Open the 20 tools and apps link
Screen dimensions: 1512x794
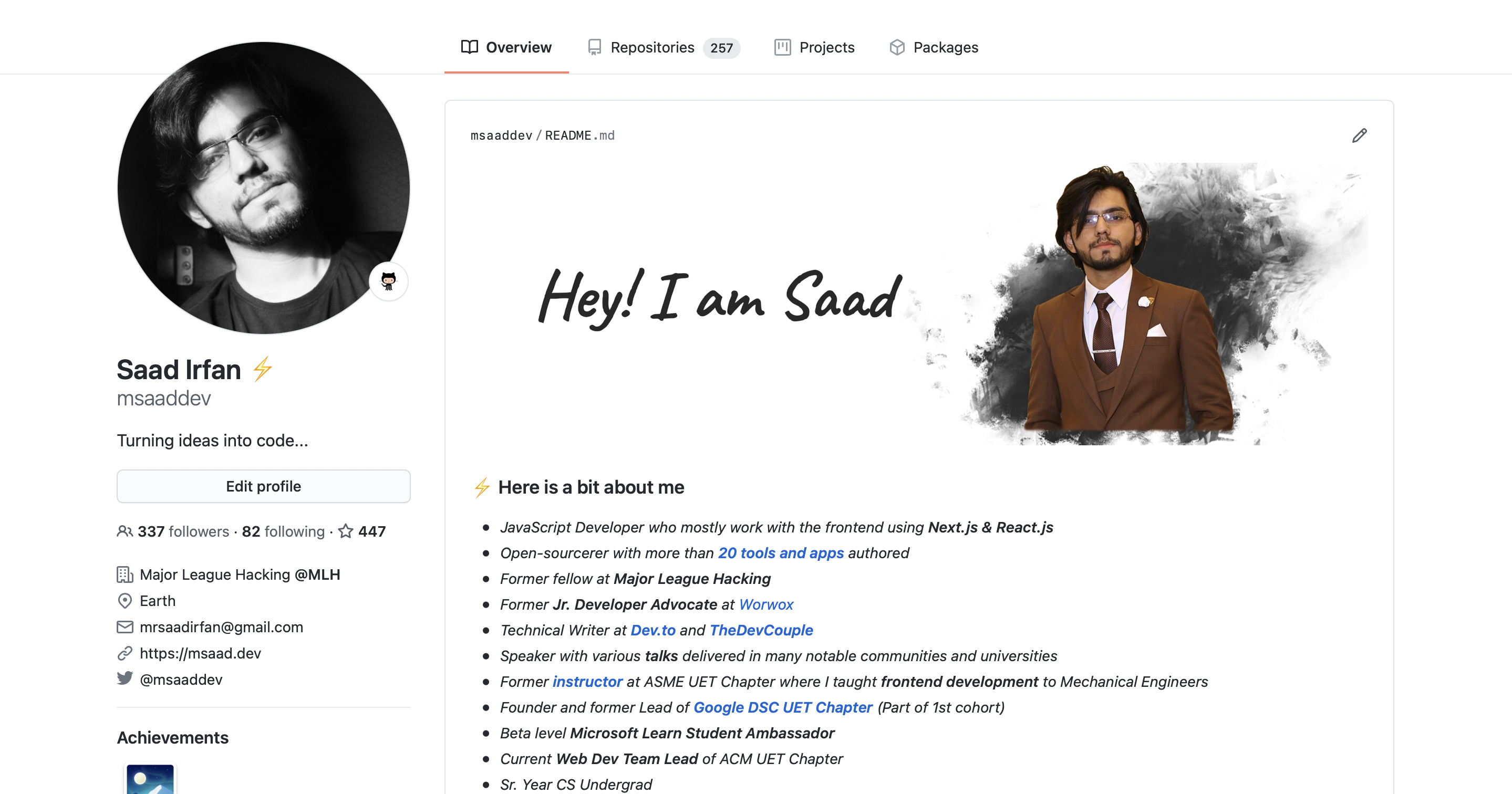[x=781, y=553]
